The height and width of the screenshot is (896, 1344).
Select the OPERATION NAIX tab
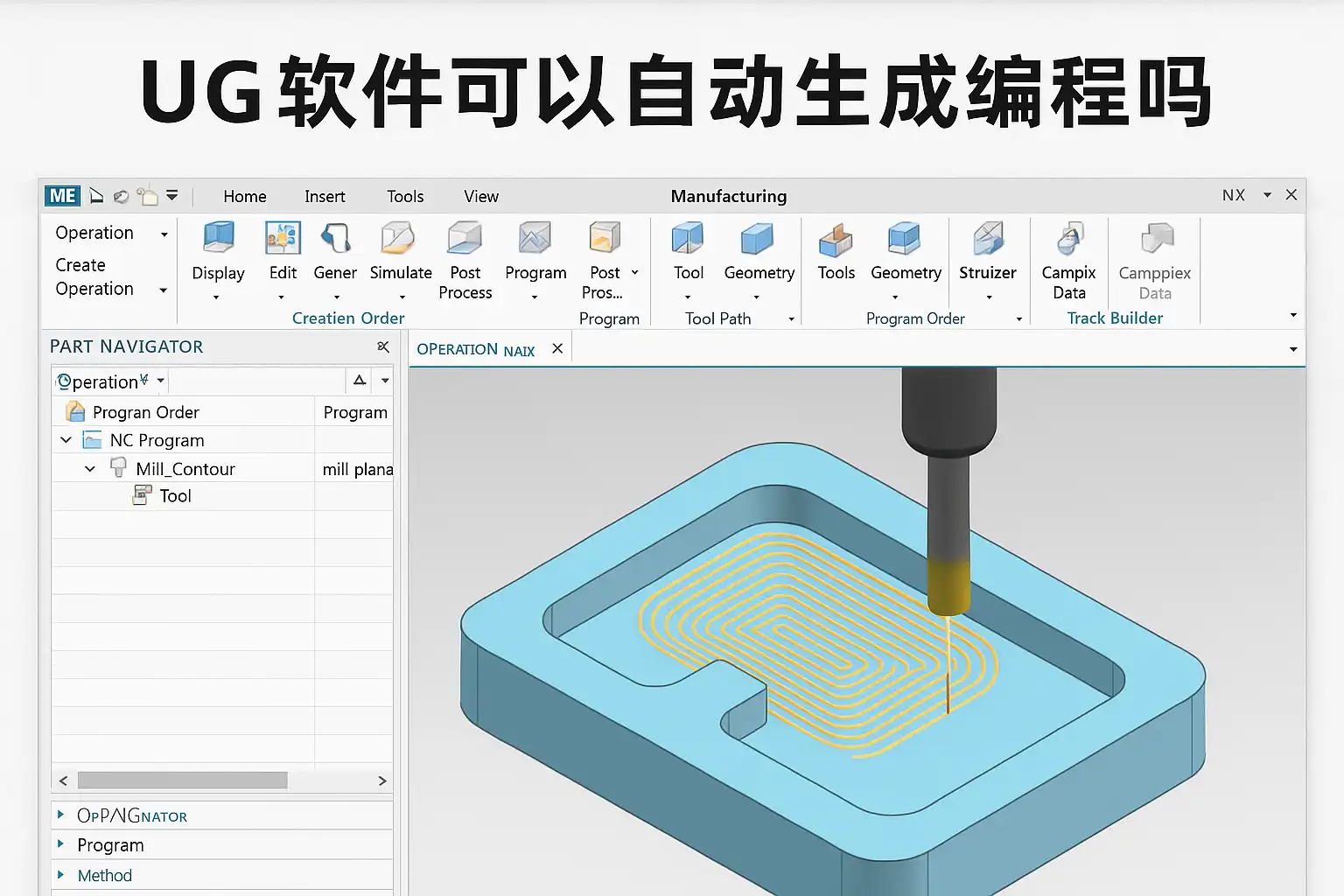click(x=475, y=350)
